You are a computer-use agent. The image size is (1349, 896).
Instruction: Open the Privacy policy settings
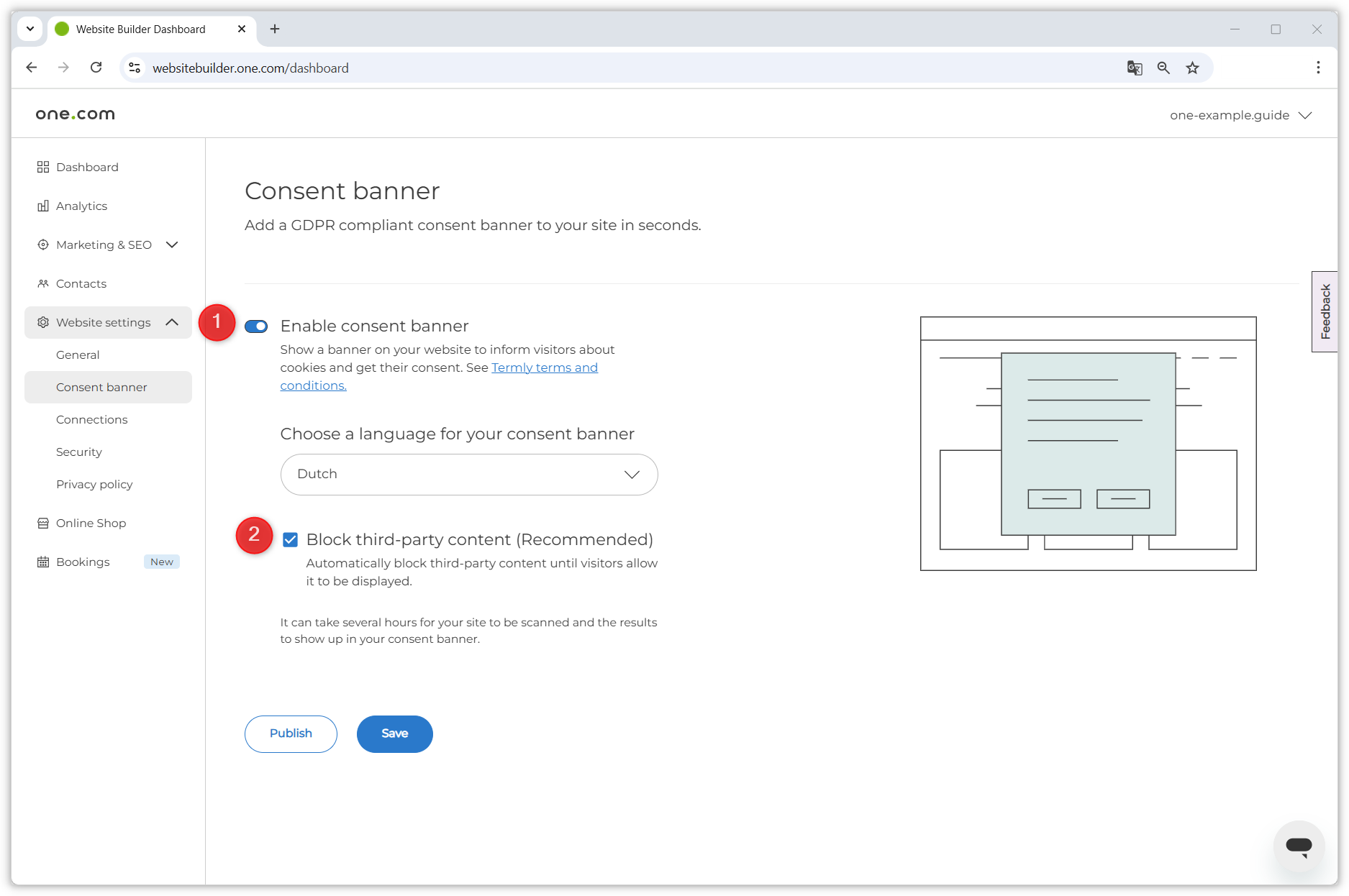coord(94,484)
